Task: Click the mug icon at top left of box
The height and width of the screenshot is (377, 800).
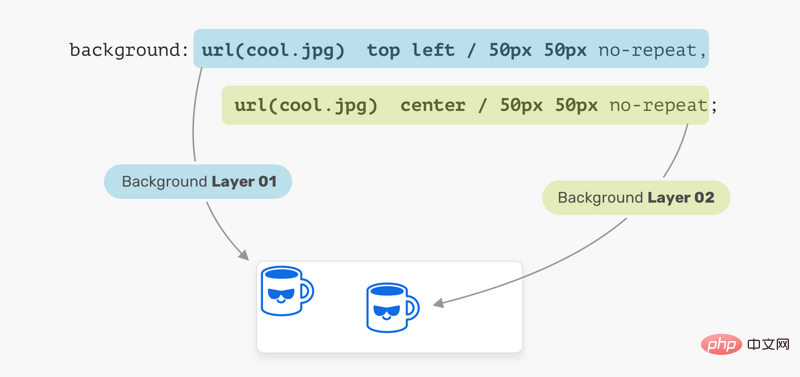Action: coord(287,290)
